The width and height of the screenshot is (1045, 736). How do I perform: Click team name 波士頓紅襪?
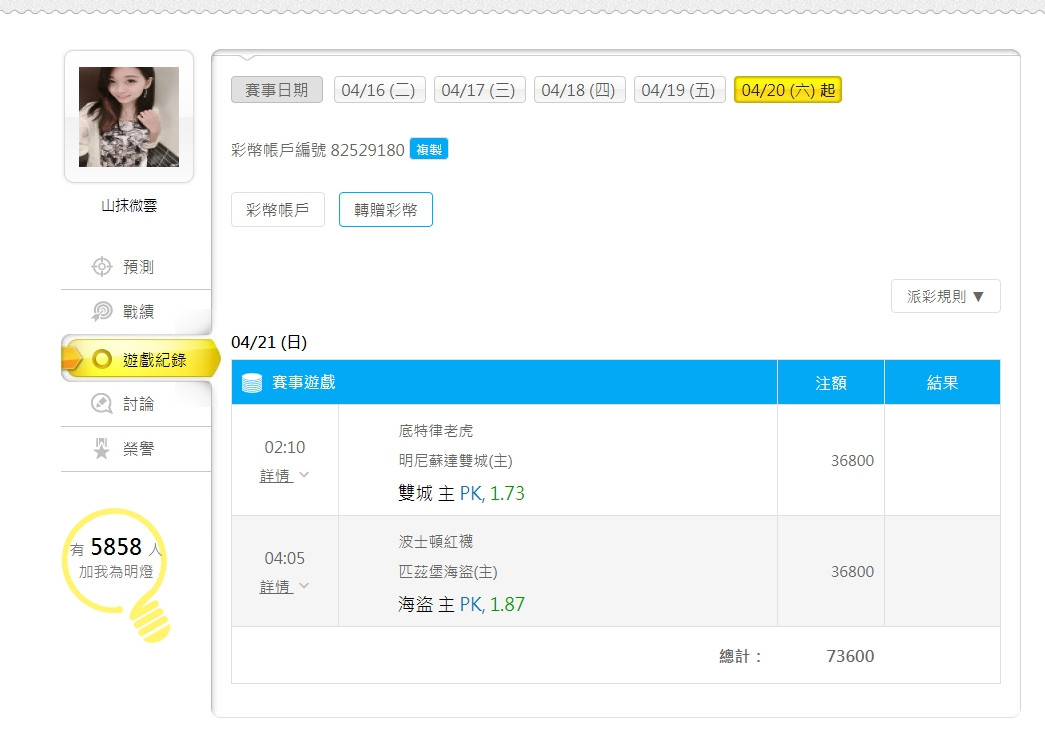pos(436,542)
